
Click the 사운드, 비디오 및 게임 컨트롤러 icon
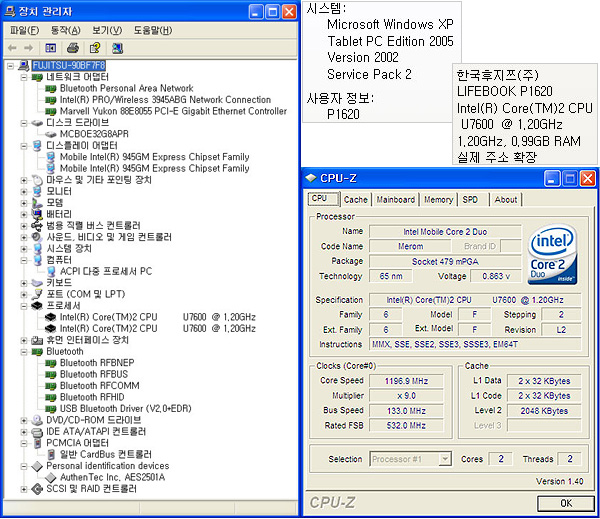tap(37, 237)
